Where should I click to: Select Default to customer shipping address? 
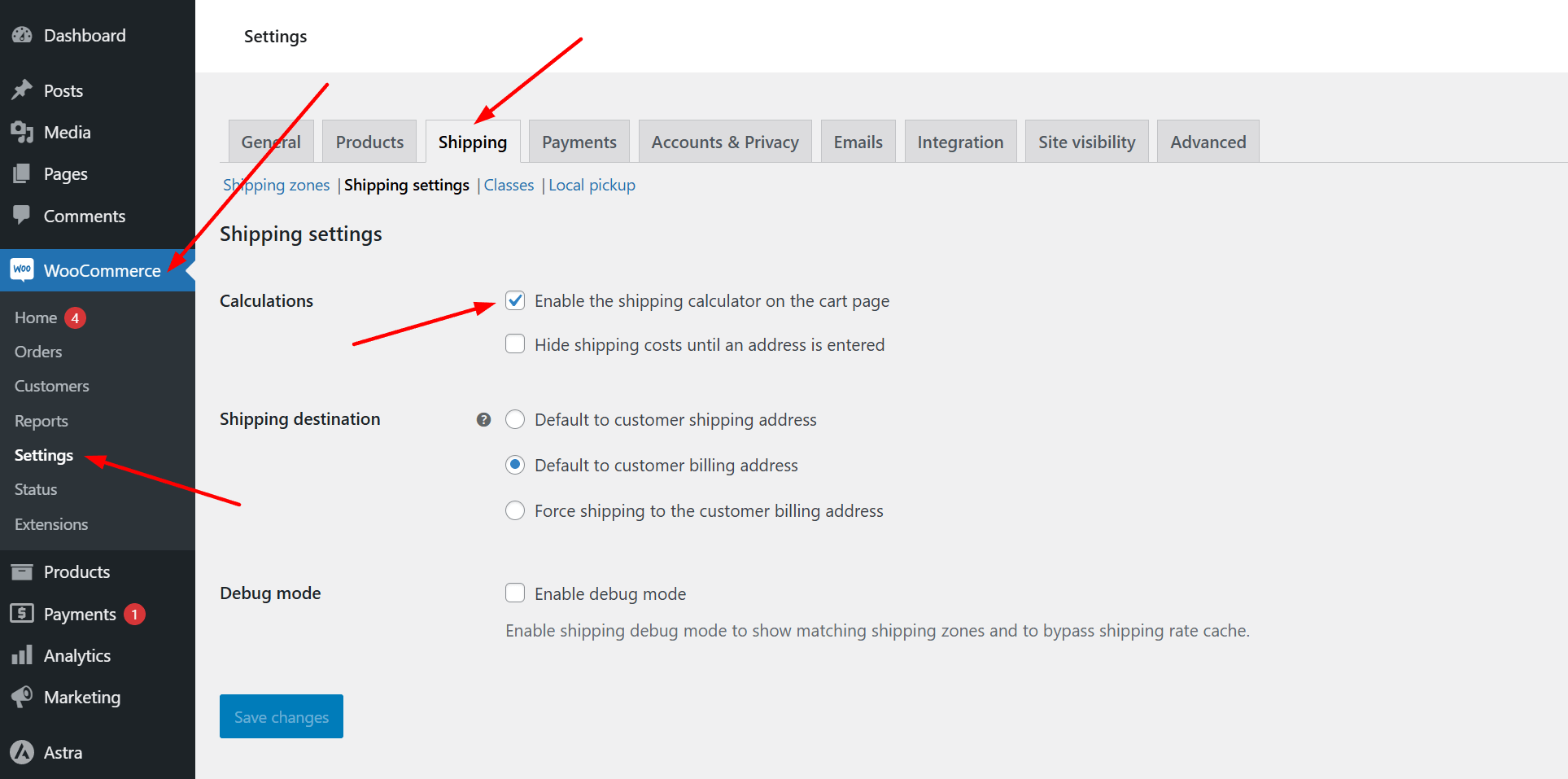click(515, 420)
